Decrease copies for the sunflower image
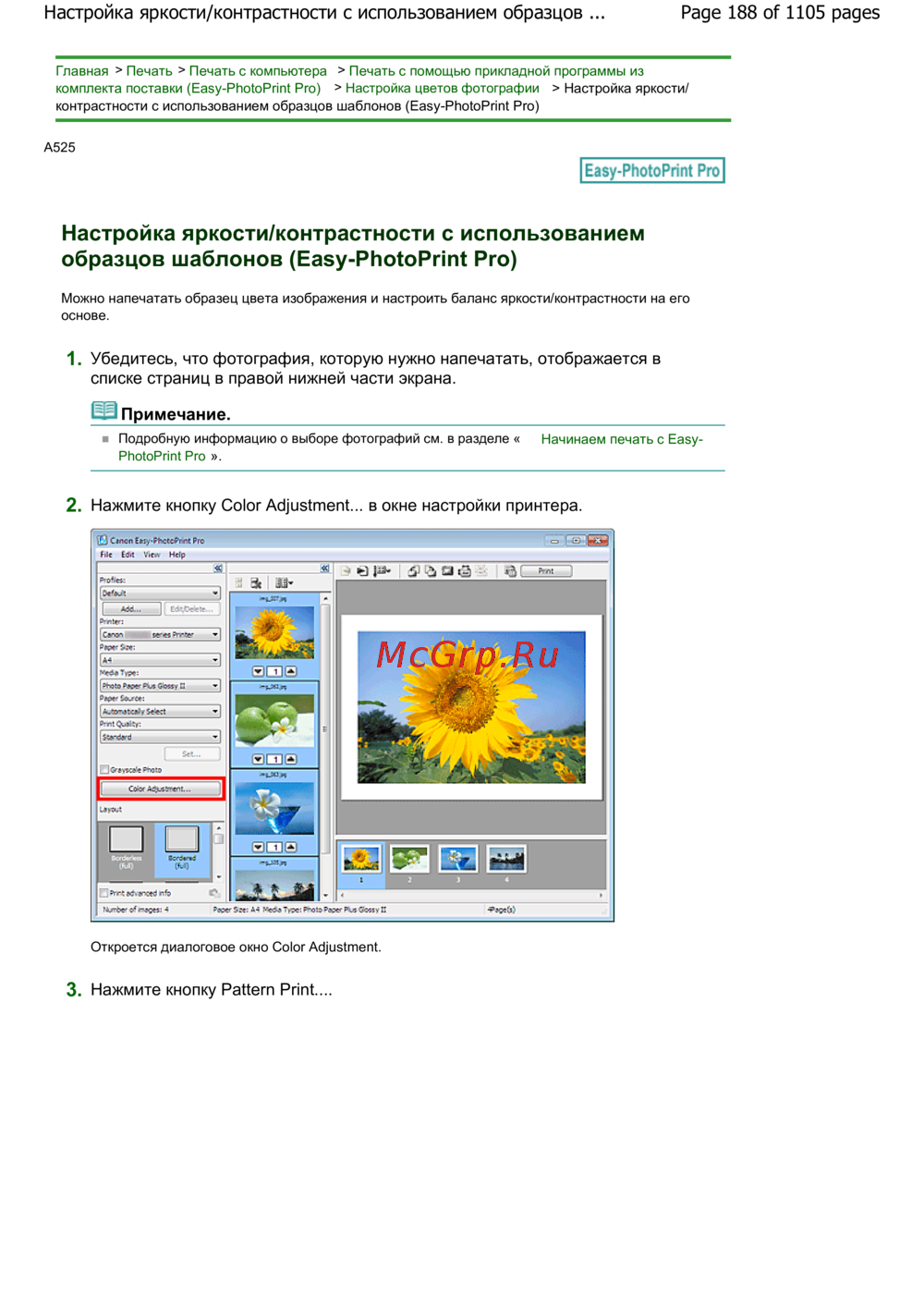The height and width of the screenshot is (1308, 924). [258, 671]
